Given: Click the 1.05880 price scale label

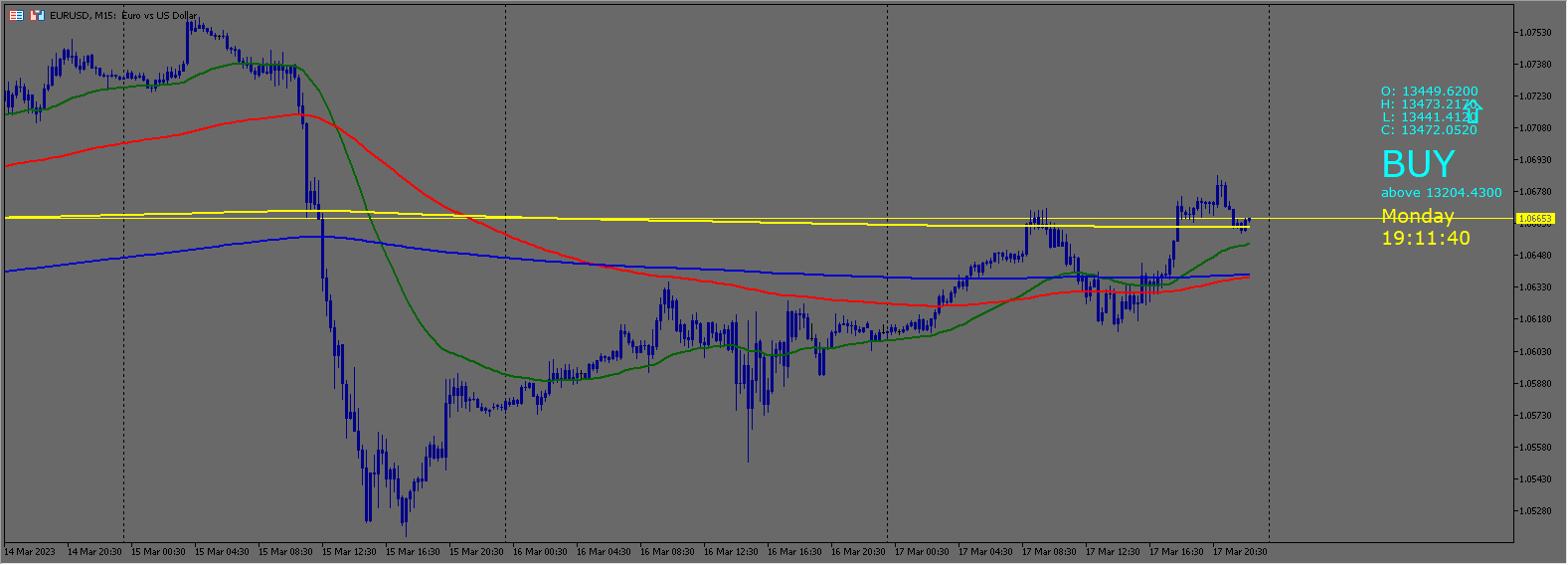Looking at the screenshot, I should coord(1535,384).
